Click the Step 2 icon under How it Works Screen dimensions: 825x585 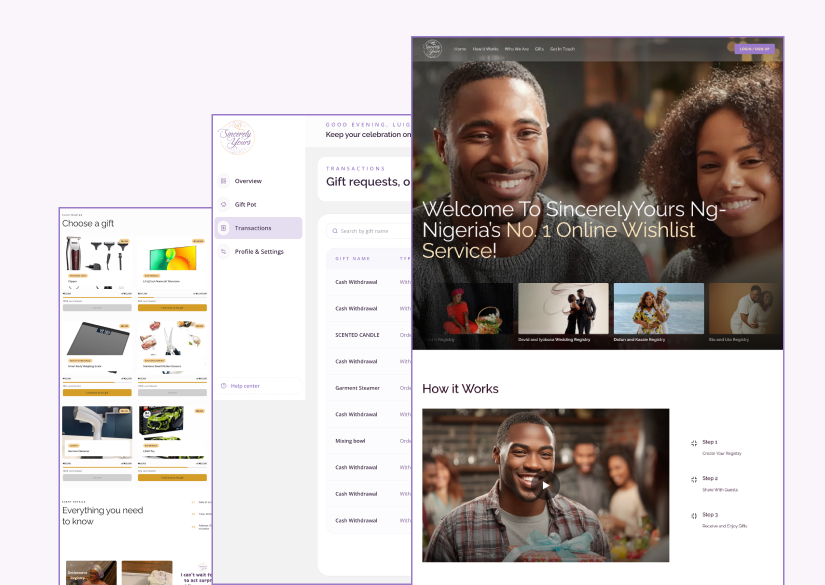(x=694, y=479)
